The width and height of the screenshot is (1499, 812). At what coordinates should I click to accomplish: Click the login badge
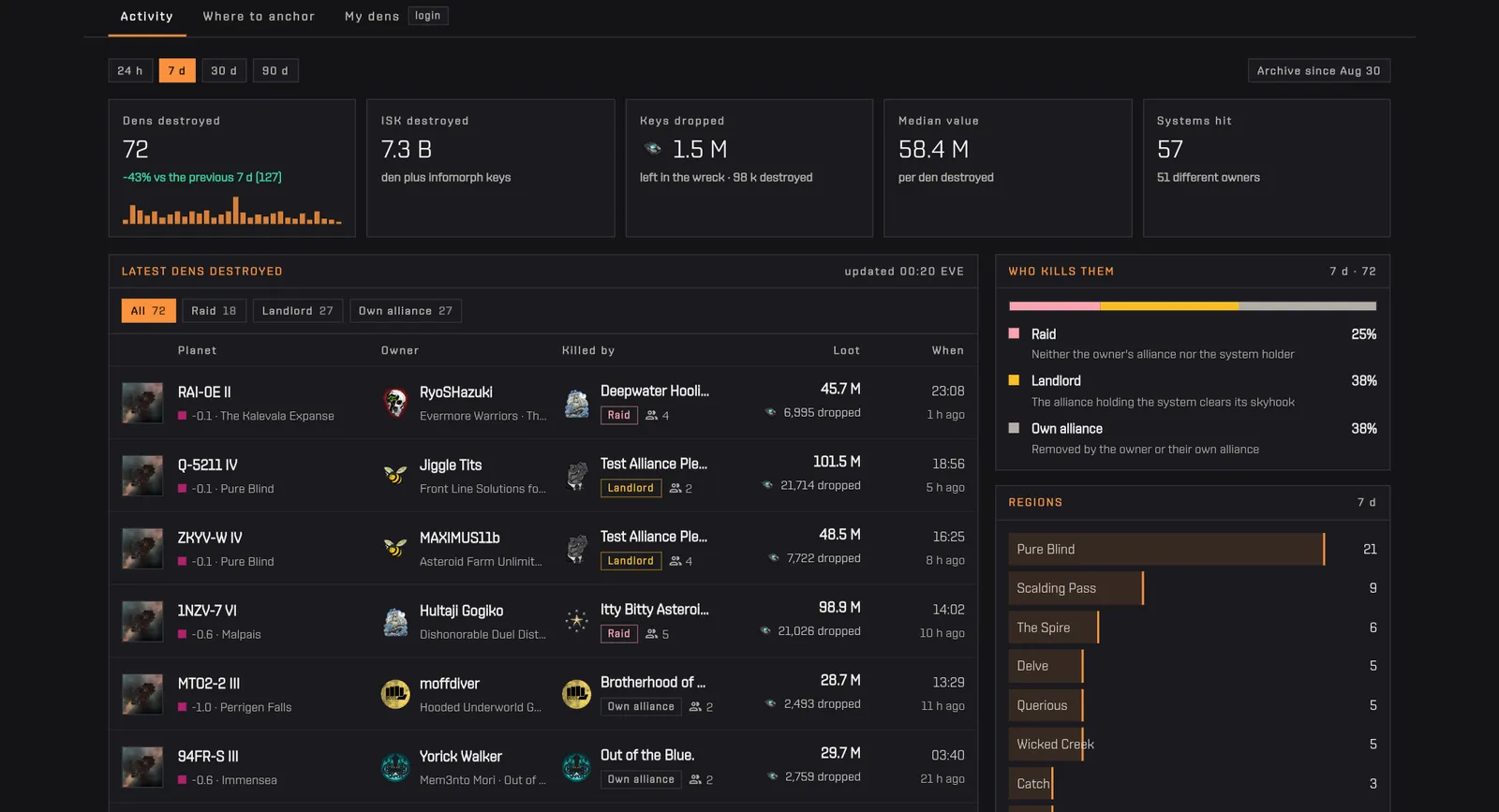tap(428, 16)
